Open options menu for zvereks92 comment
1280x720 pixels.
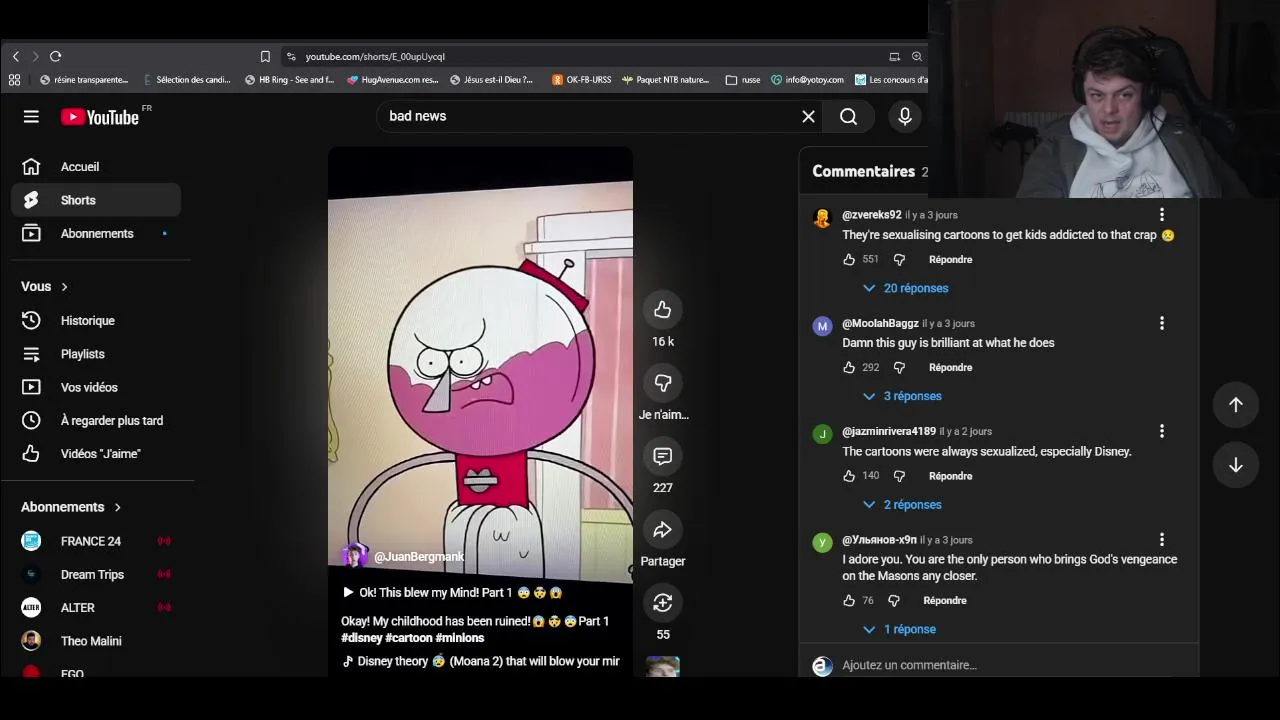click(x=1161, y=215)
